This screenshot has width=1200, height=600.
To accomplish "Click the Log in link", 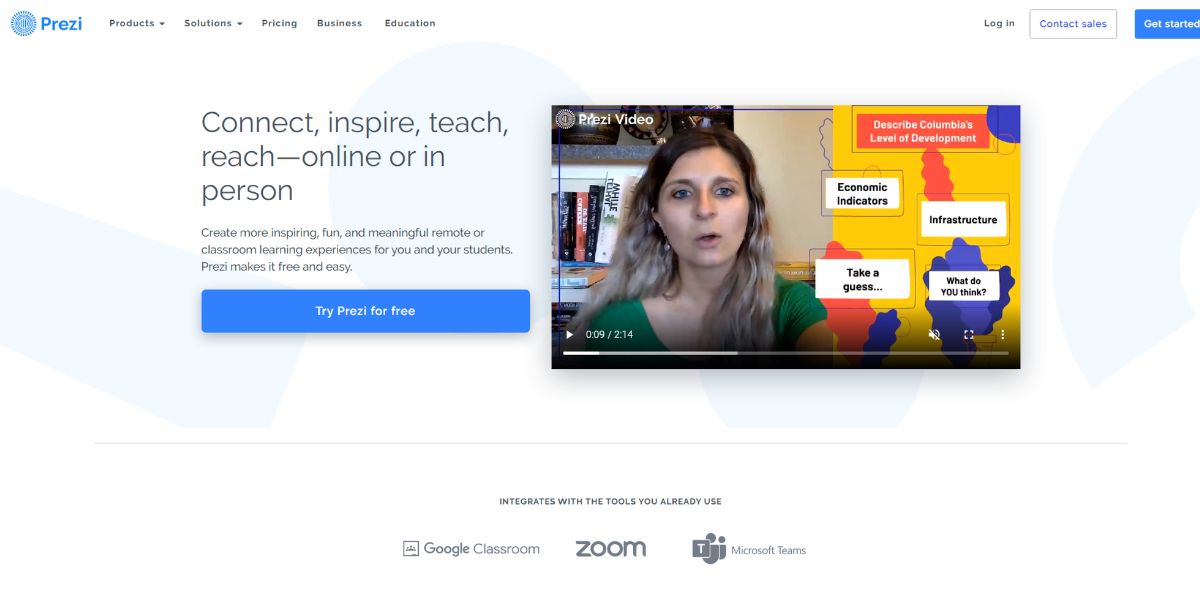I will click(x=999, y=23).
